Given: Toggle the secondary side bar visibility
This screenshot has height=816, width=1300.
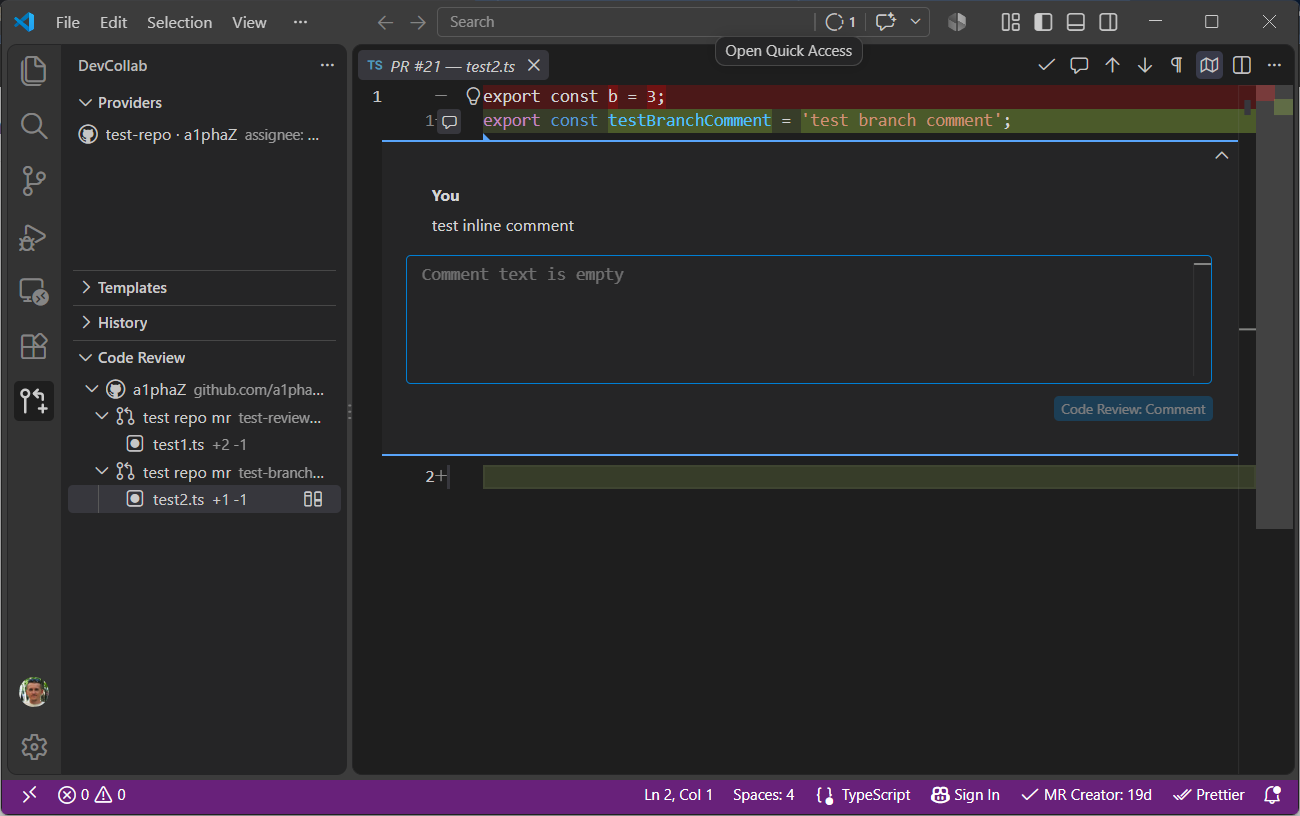Looking at the screenshot, I should click(x=1108, y=22).
